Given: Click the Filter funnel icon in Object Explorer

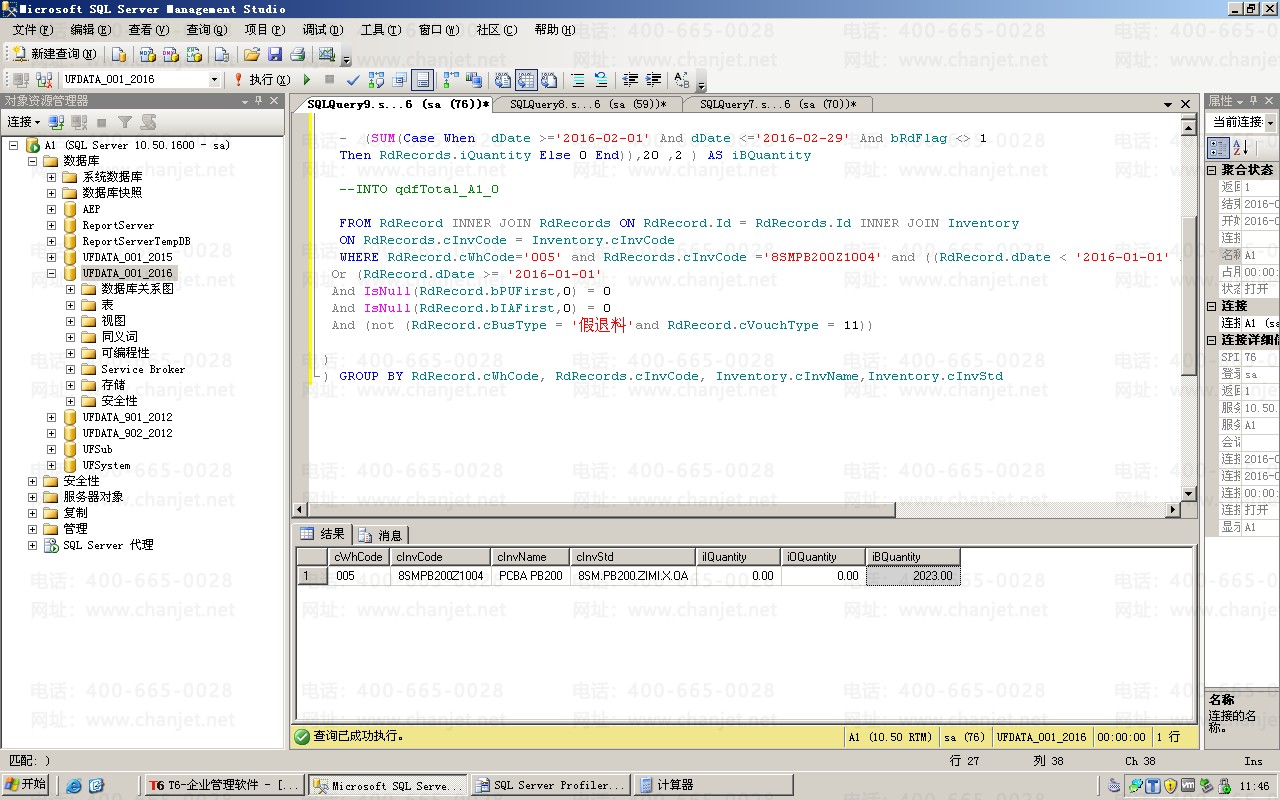Looking at the screenshot, I should (125, 122).
